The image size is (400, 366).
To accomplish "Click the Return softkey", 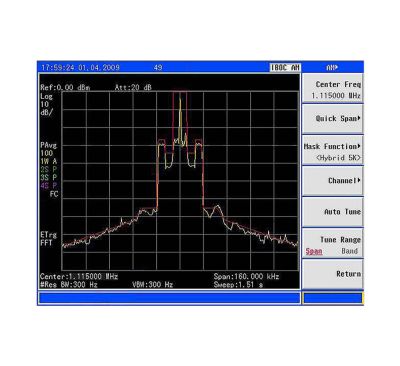I will click(332, 274).
